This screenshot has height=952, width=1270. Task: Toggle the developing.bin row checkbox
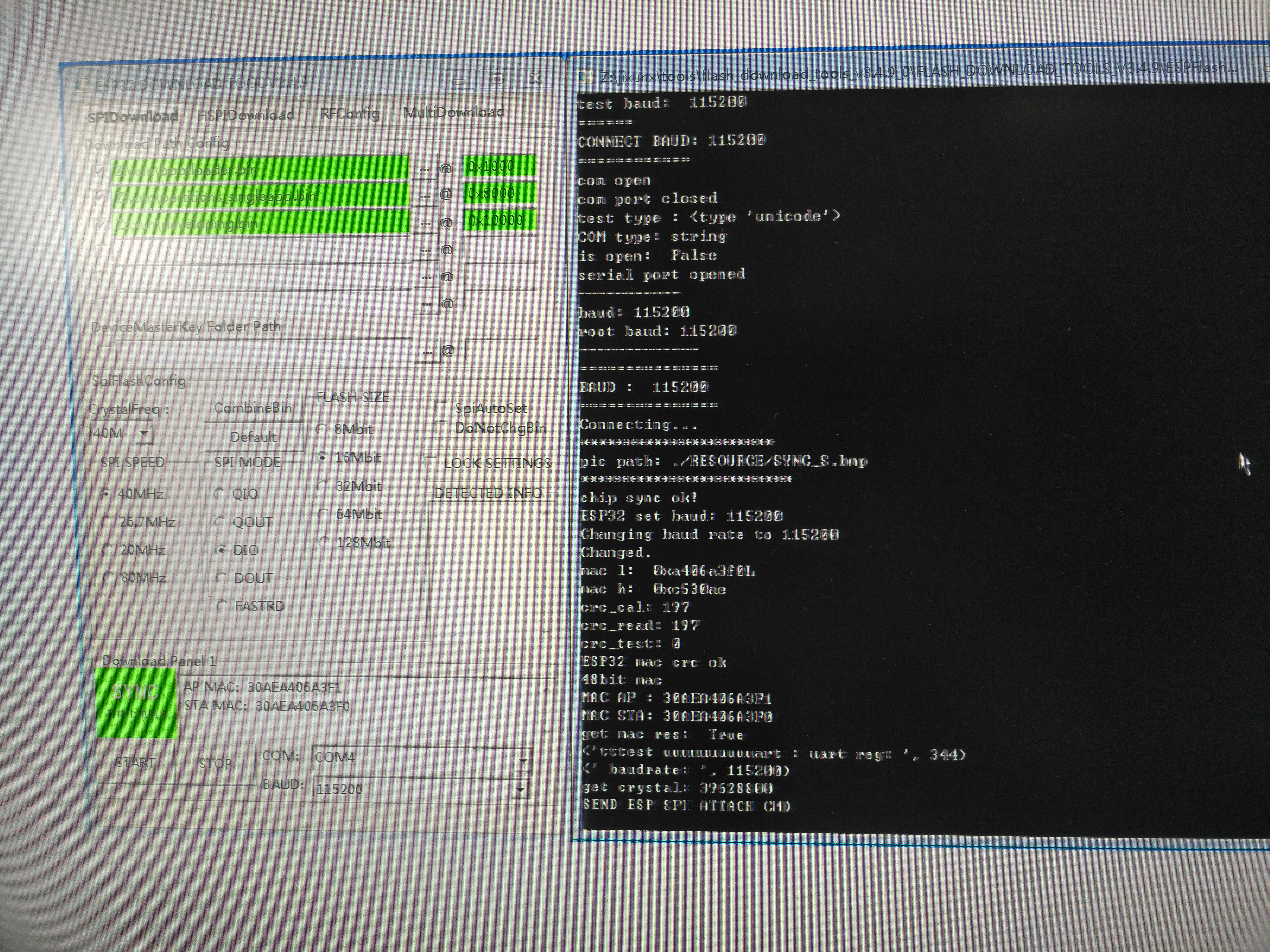pos(99,224)
